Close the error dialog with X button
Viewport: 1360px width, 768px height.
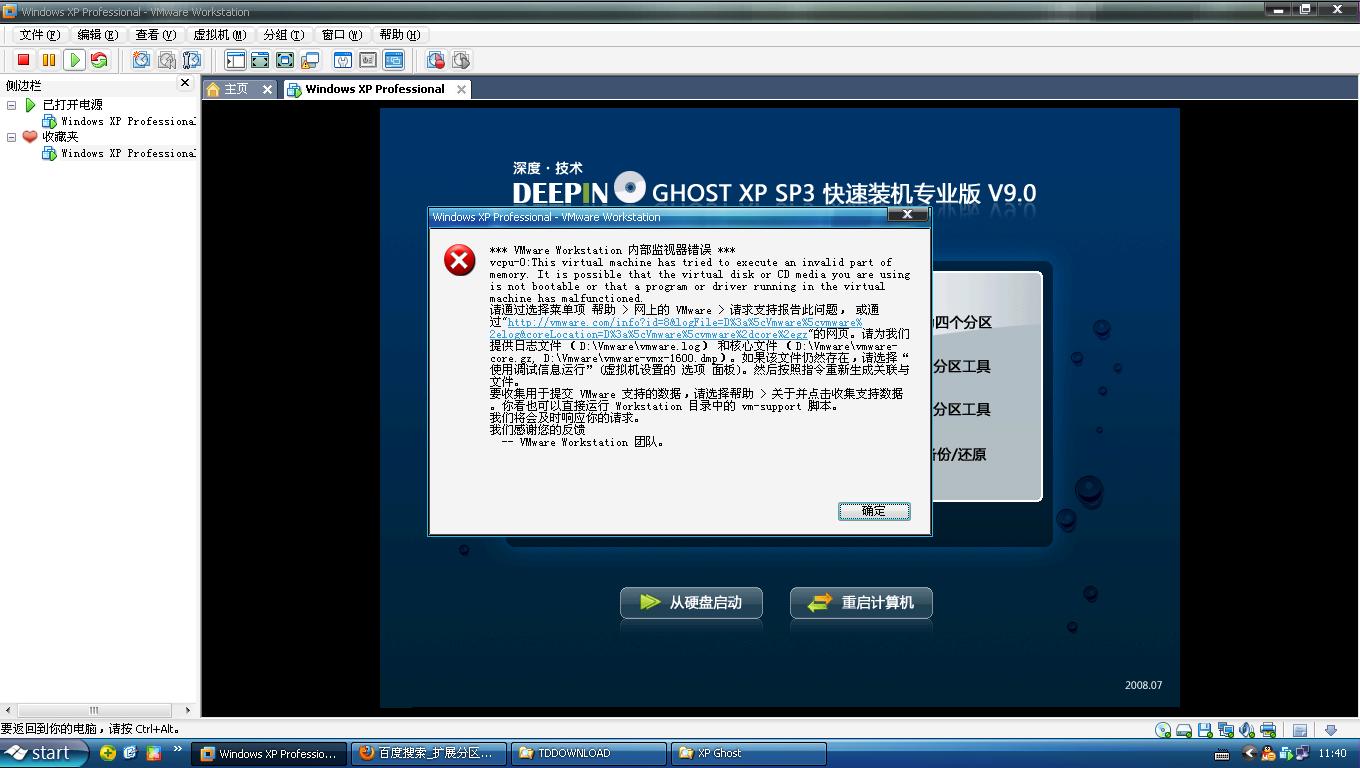(x=907, y=215)
